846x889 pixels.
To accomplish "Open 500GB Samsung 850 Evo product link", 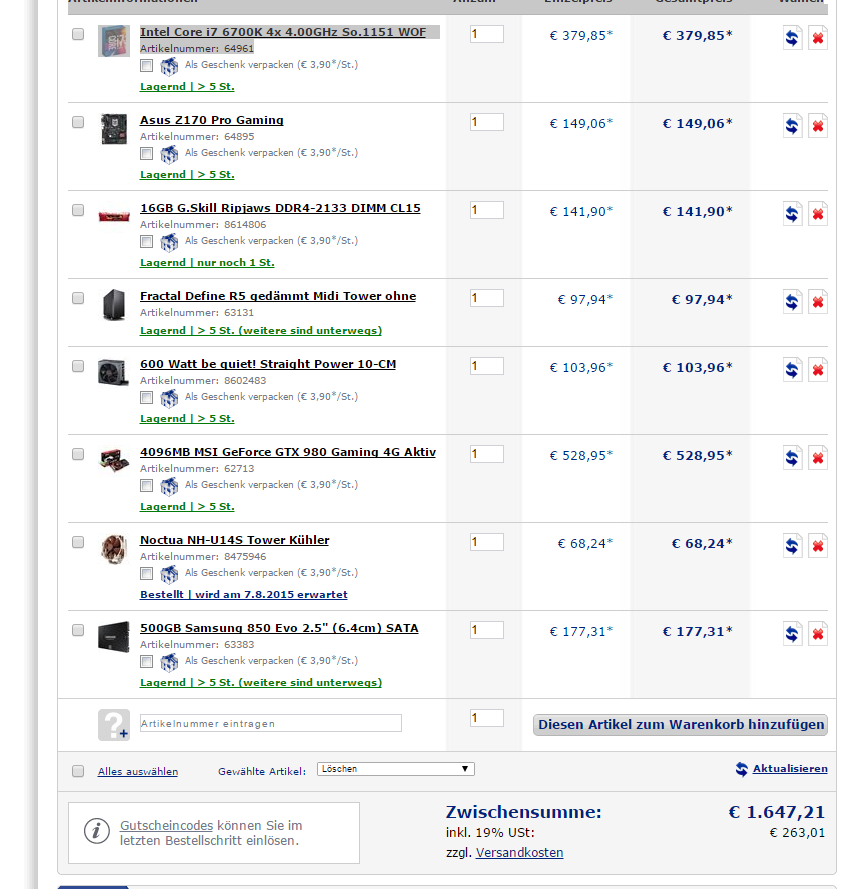I will [279, 628].
